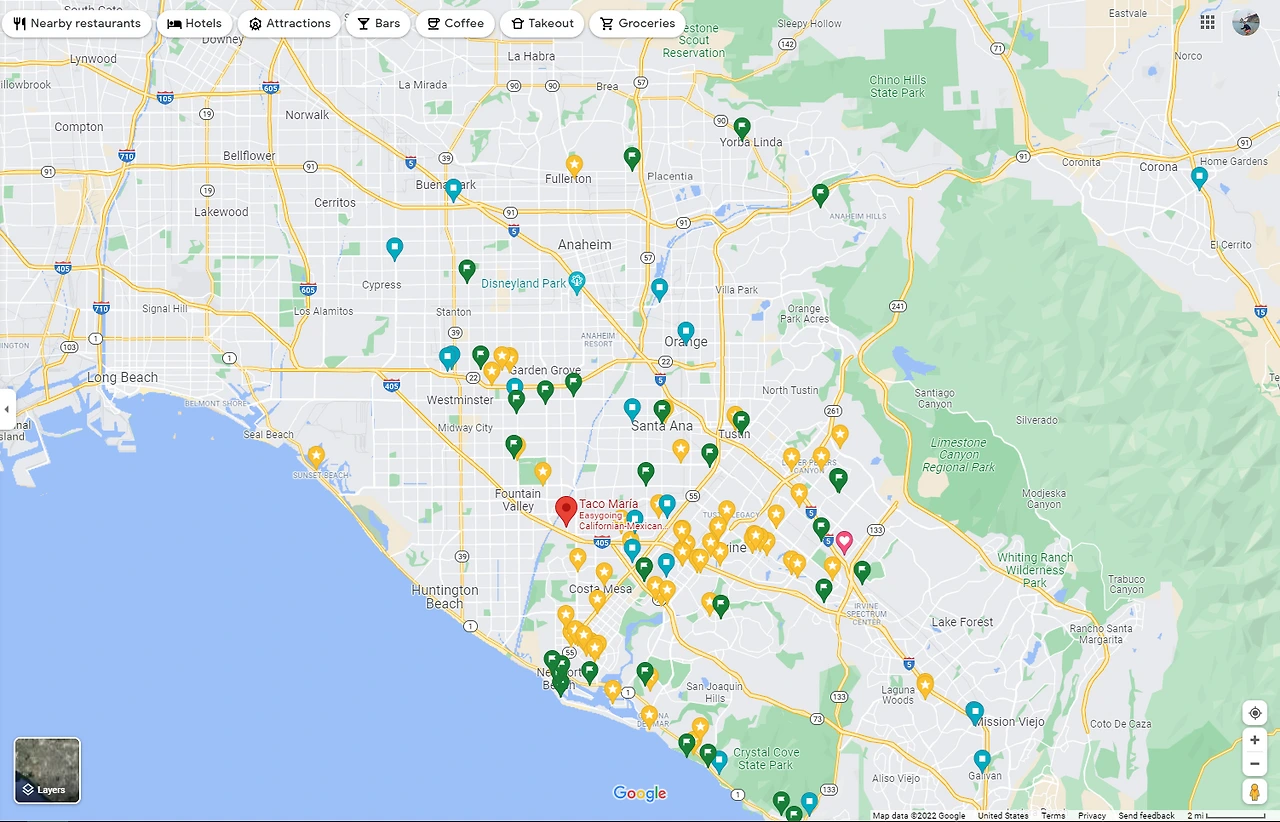Open the Taco María place label
Image resolution: width=1280 pixels, height=822 pixels.
tap(609, 504)
